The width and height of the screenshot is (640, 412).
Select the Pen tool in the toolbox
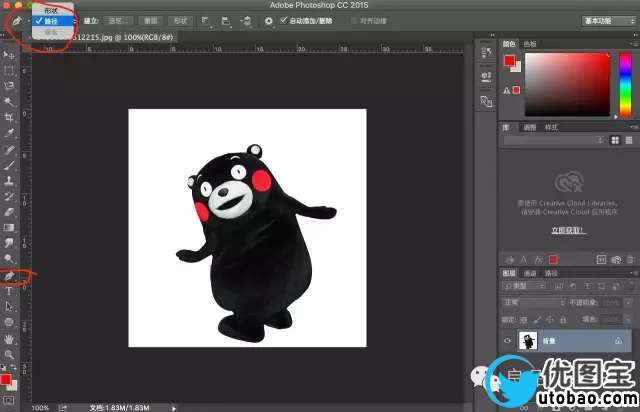(x=10, y=276)
